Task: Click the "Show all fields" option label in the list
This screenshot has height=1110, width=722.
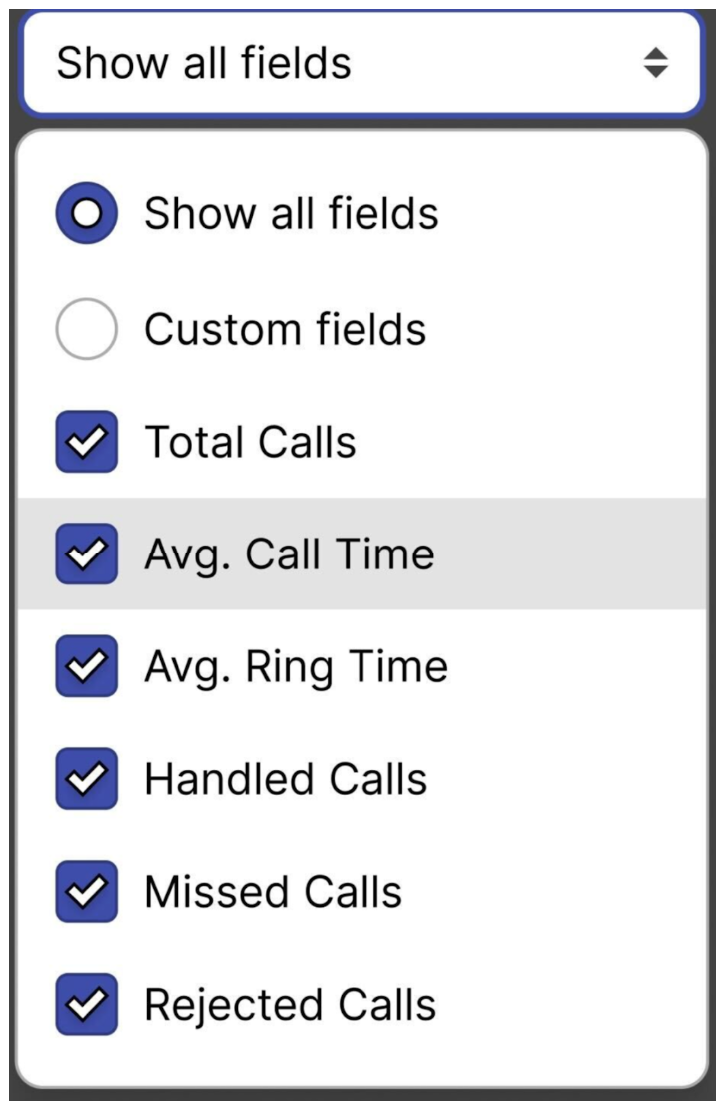Action: pos(291,214)
